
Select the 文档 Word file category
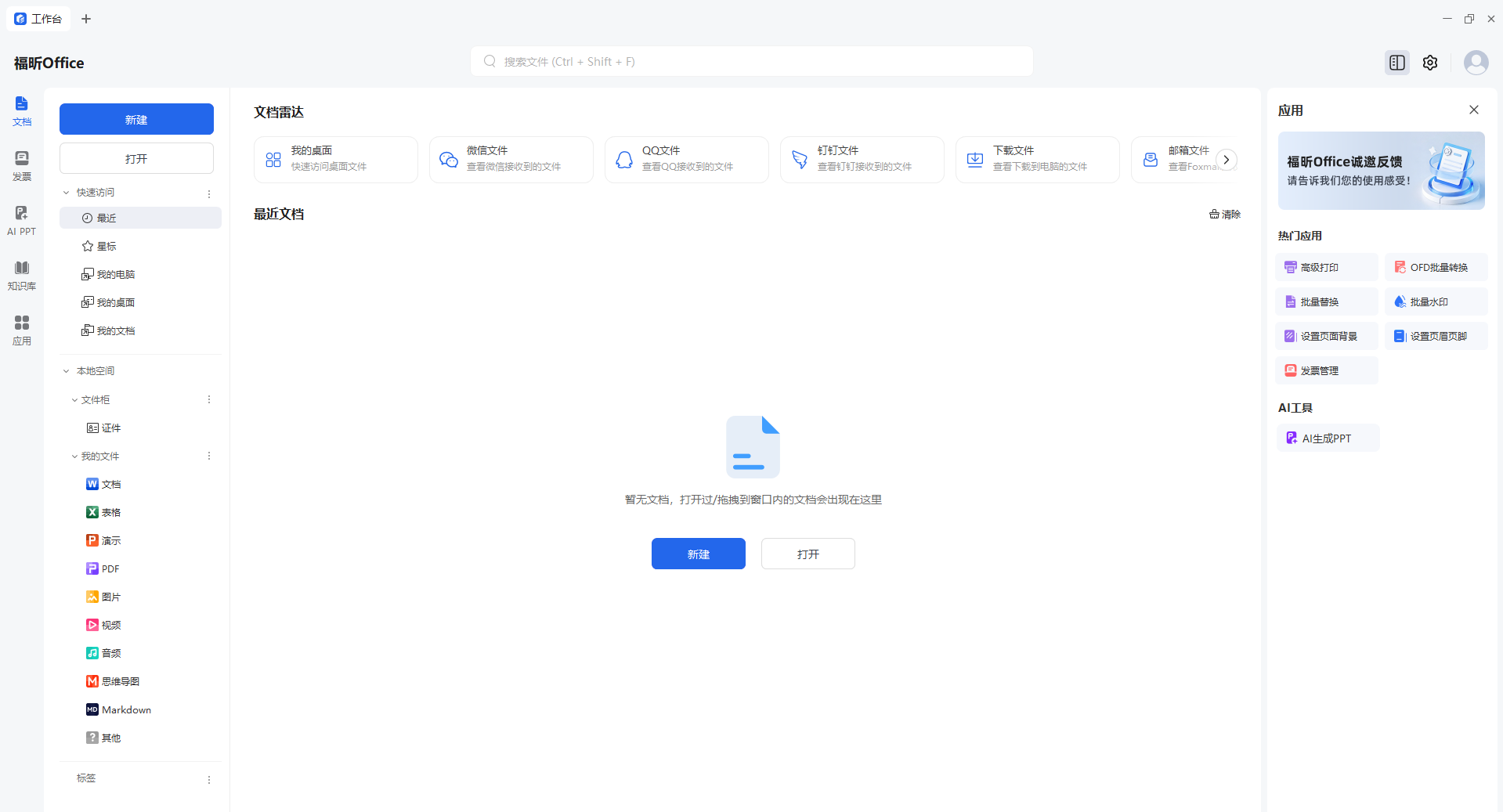pyautogui.click(x=140, y=484)
